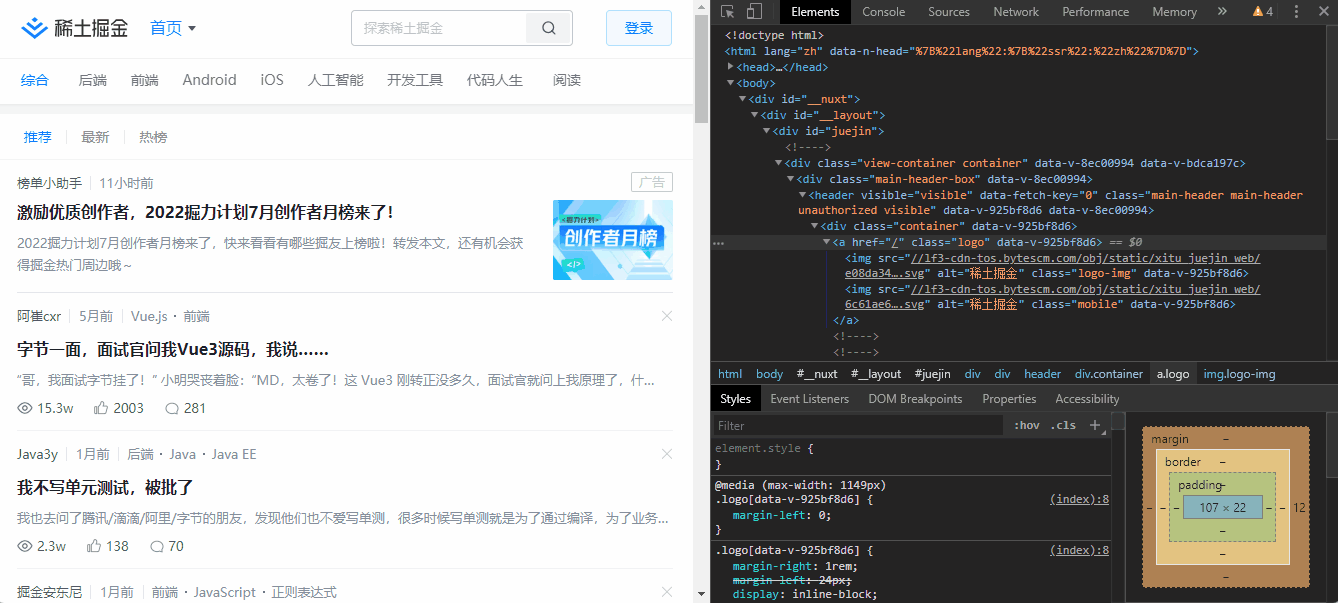1338x603 pixels.
Task: Click the new style rule plus icon
Action: pyautogui.click(x=1095, y=425)
